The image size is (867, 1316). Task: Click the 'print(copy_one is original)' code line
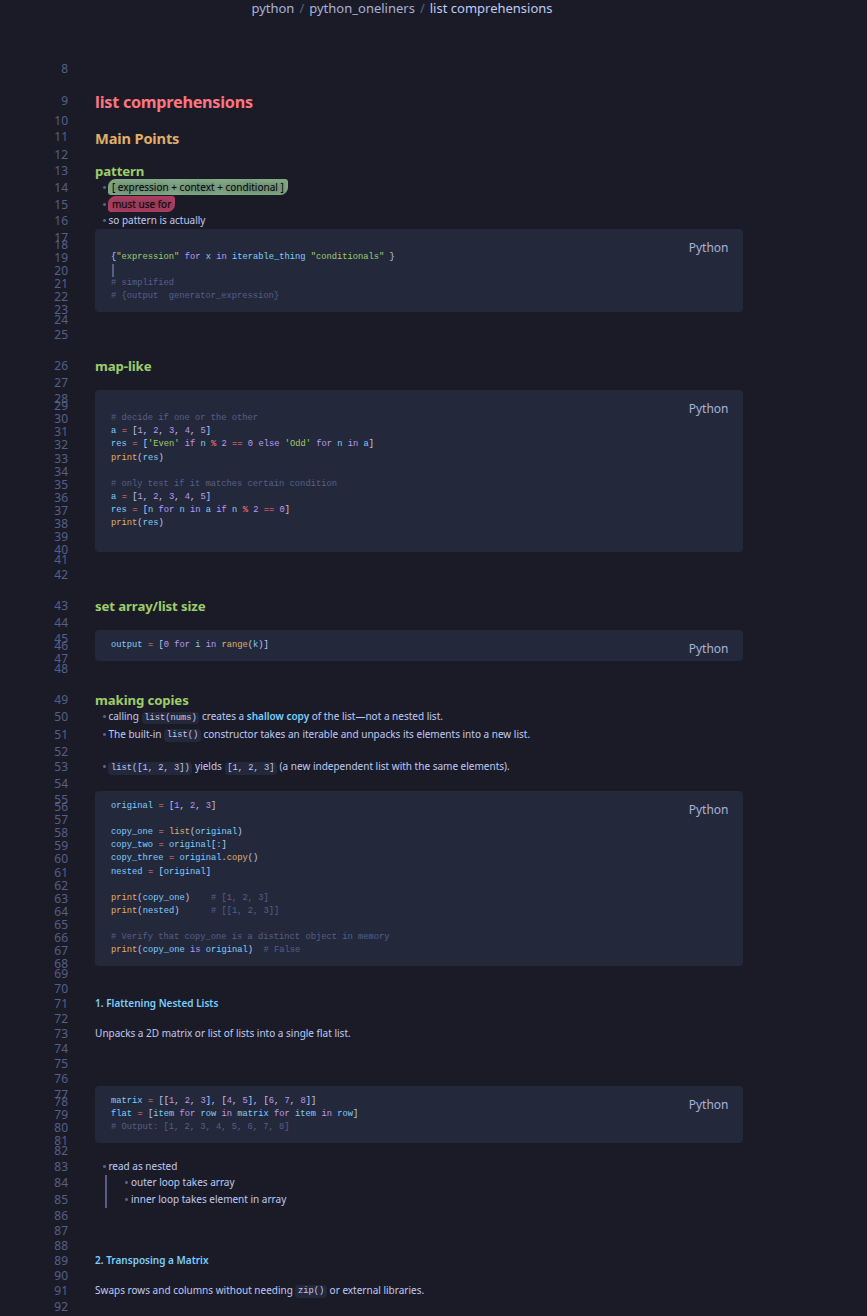point(182,949)
